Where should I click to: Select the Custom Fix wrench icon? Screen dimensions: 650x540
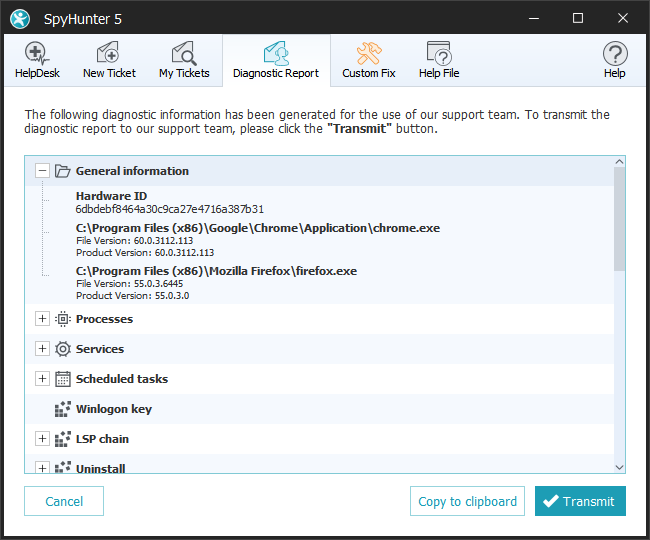pos(368,54)
